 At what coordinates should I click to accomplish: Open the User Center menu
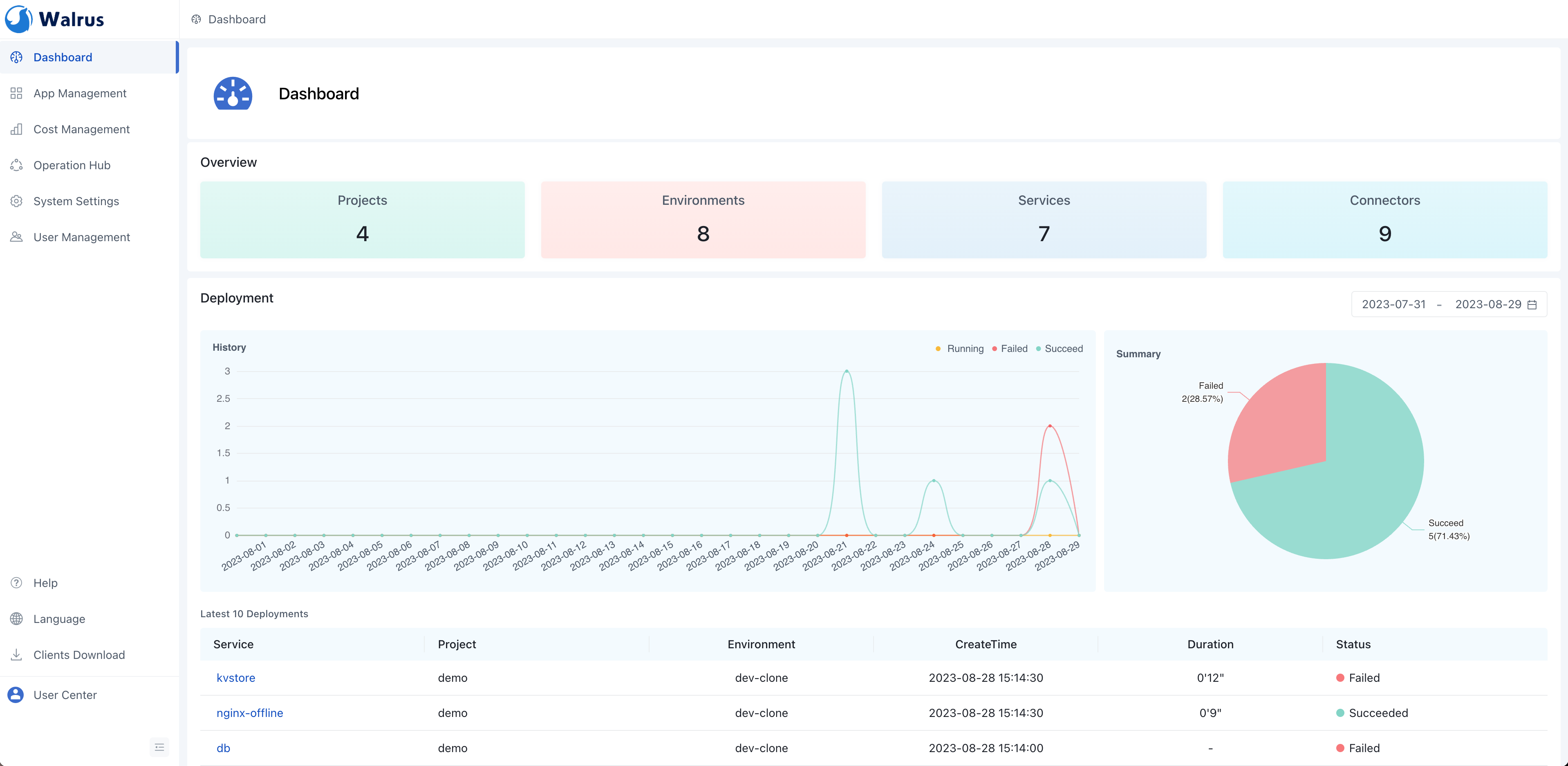[65, 695]
